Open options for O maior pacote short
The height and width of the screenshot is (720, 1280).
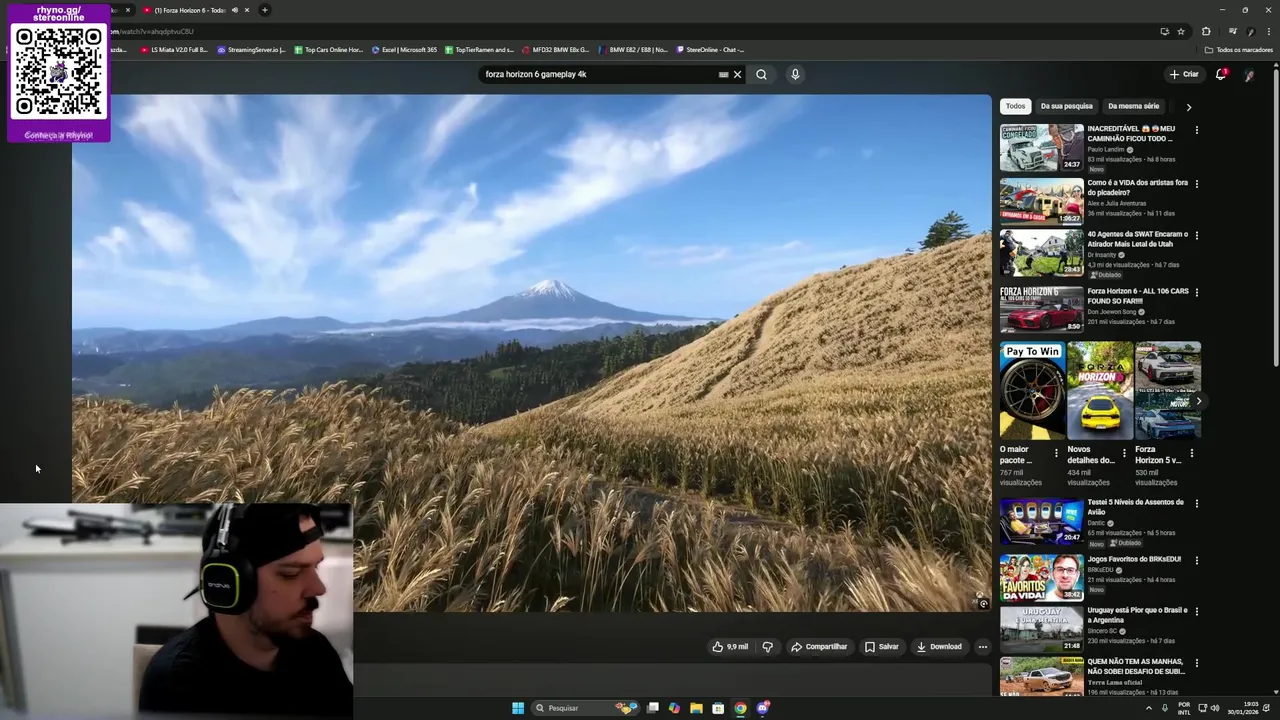1056,453
